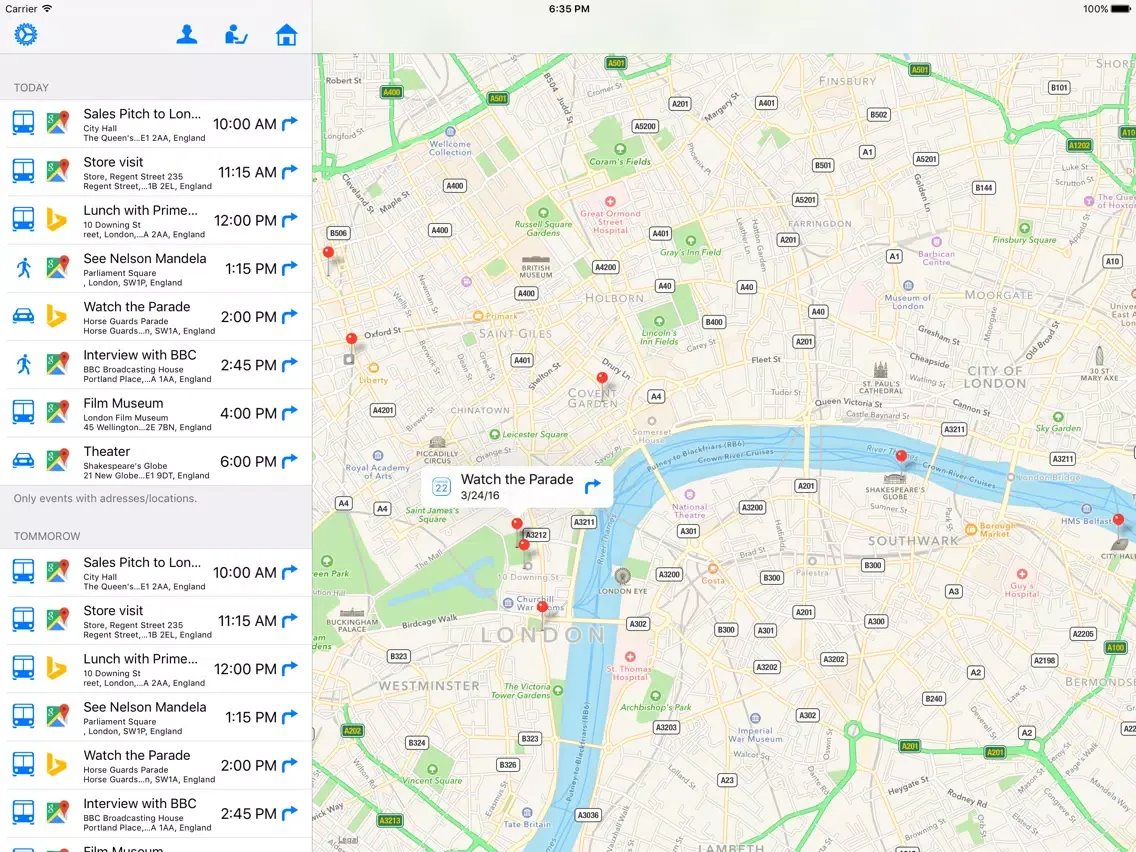
Task: Tap Google Maps icon for today's Interview with BBC
Action: point(57,364)
